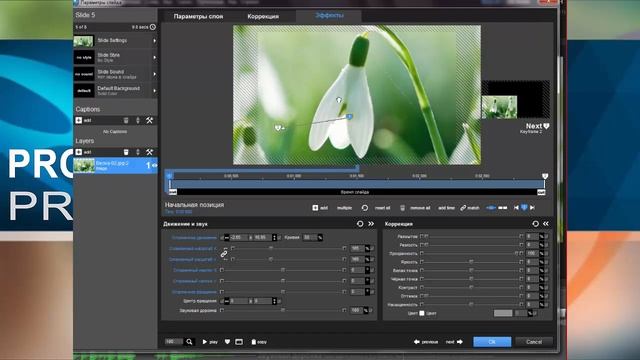The height and width of the screenshot is (360, 640).
Task: Adjust the Контраст slider handle
Action: (x=471, y=287)
